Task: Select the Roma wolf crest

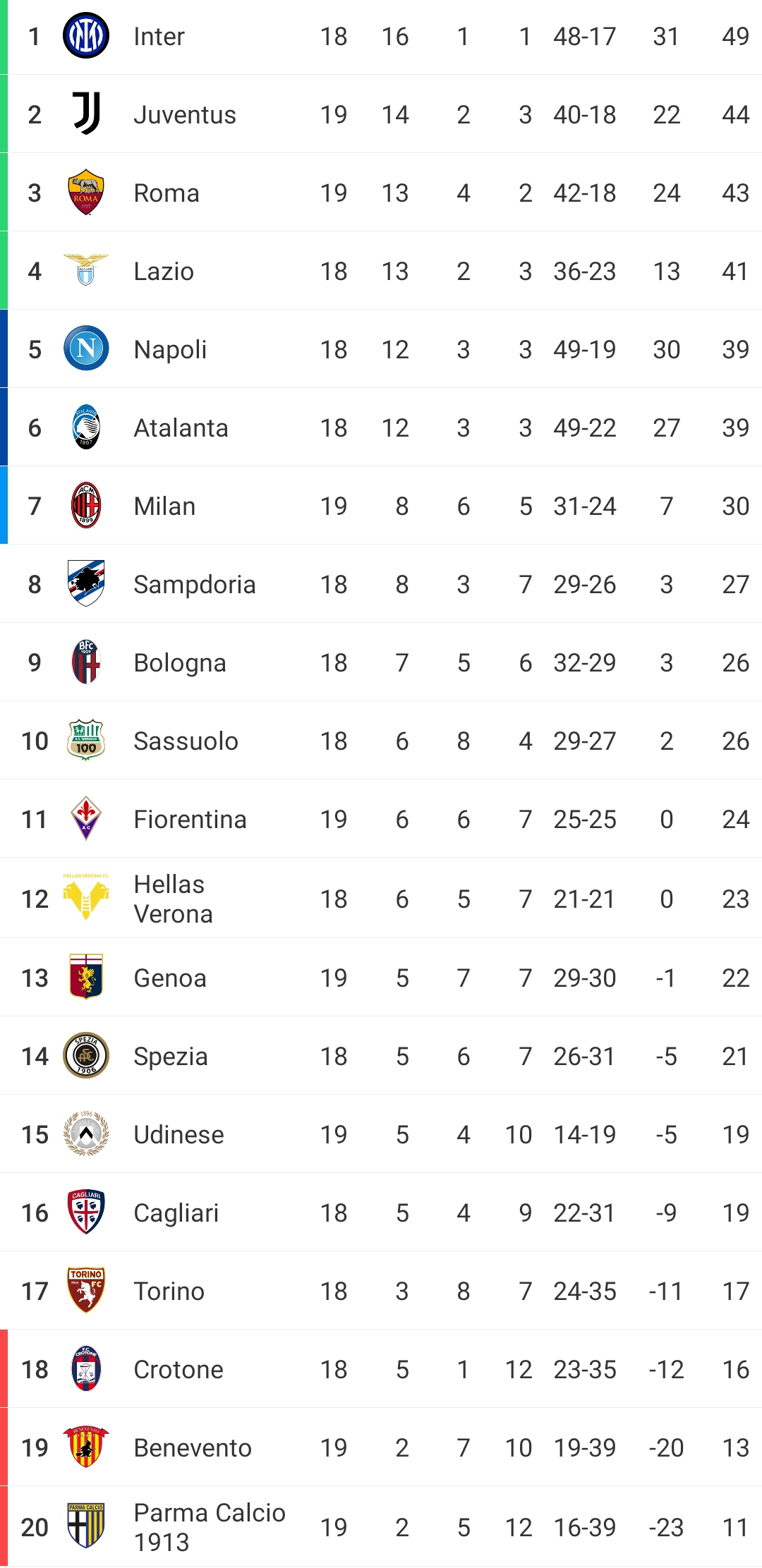Action: pyautogui.click(x=86, y=192)
